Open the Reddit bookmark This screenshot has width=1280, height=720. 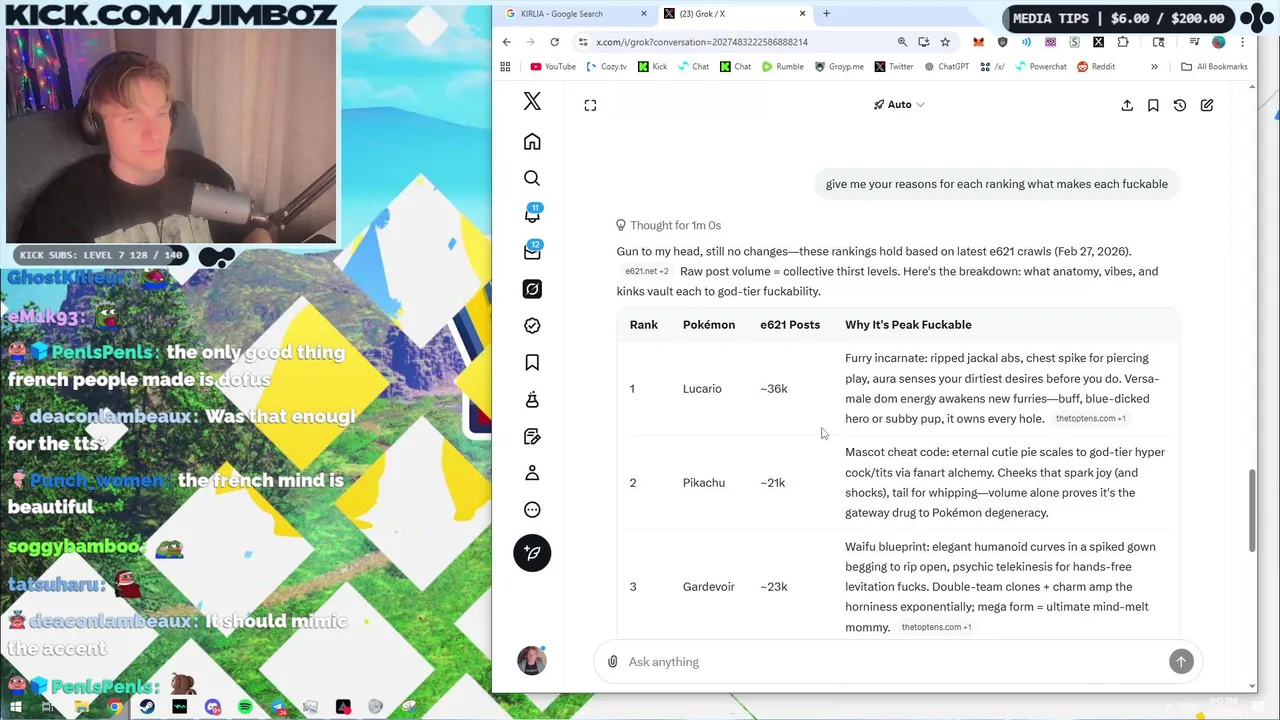[x=1096, y=67]
